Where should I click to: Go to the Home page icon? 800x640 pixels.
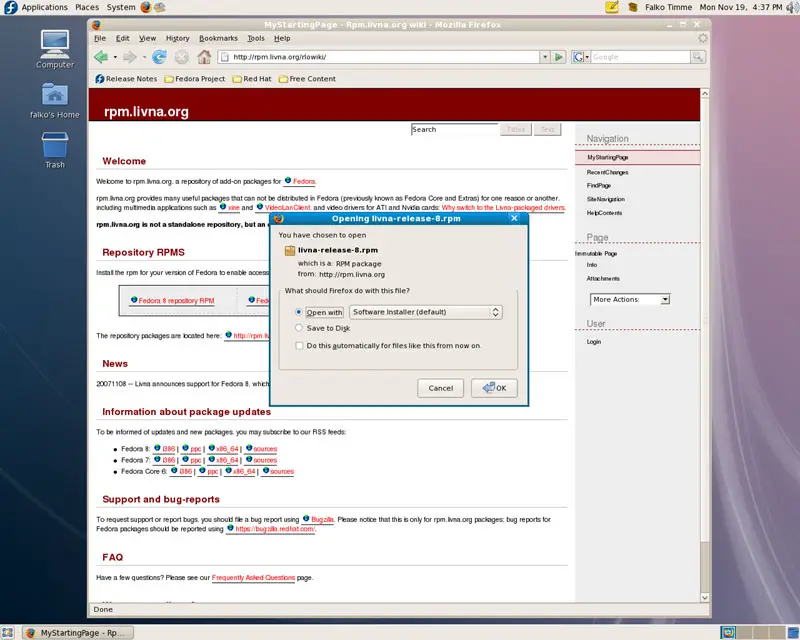pyautogui.click(x=204, y=57)
